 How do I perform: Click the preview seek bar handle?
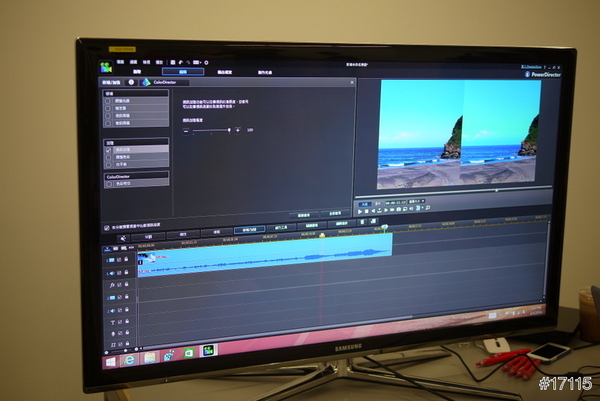pos(496,190)
